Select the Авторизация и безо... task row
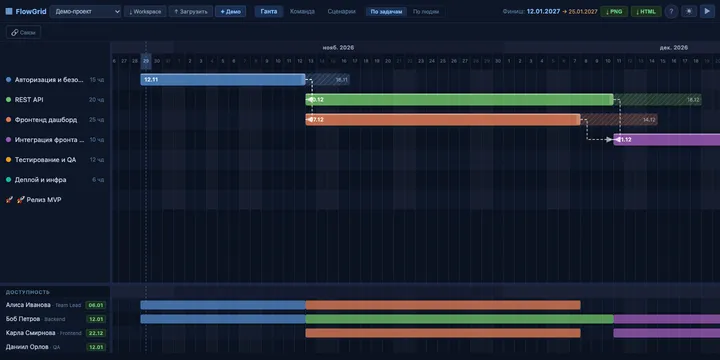The height and width of the screenshot is (360, 720). 55,79
